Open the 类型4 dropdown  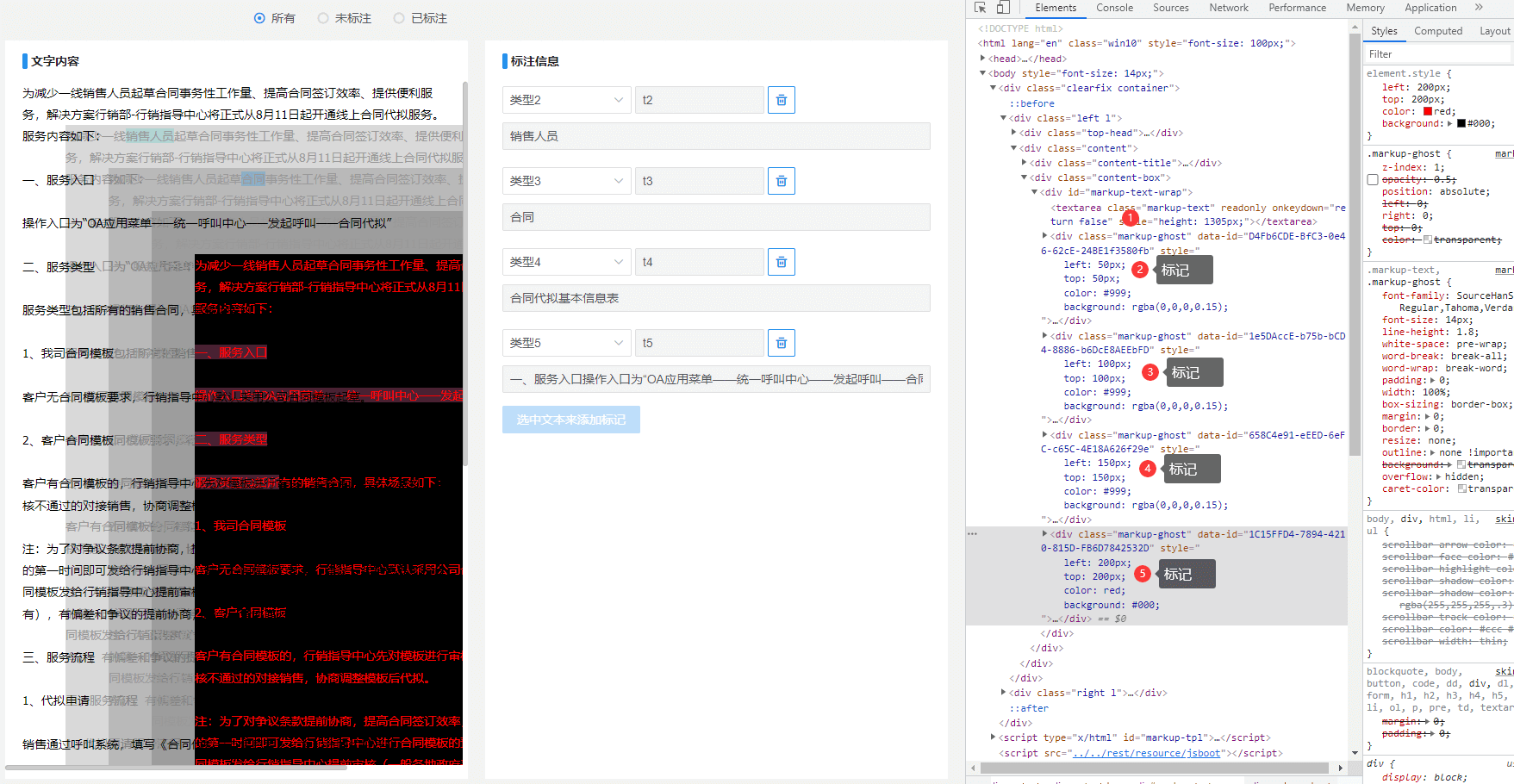(x=565, y=262)
